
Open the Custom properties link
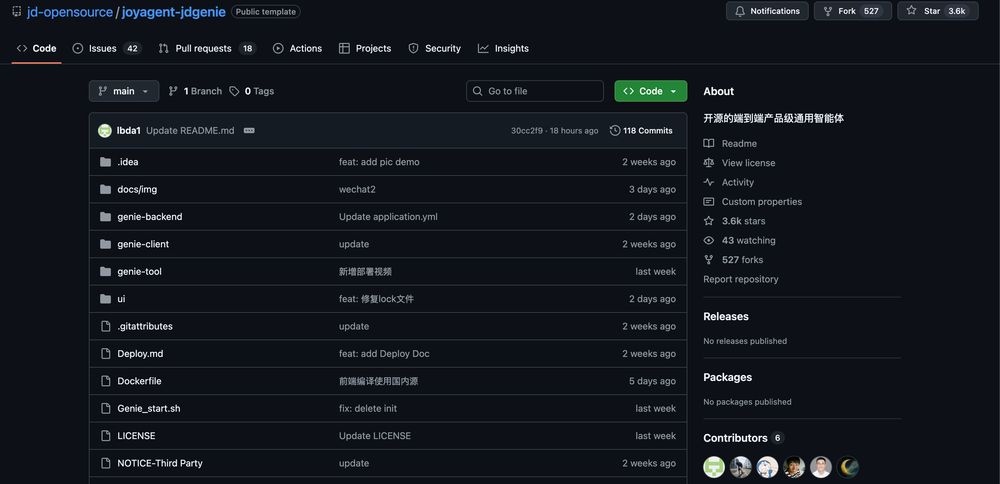[753, 202]
